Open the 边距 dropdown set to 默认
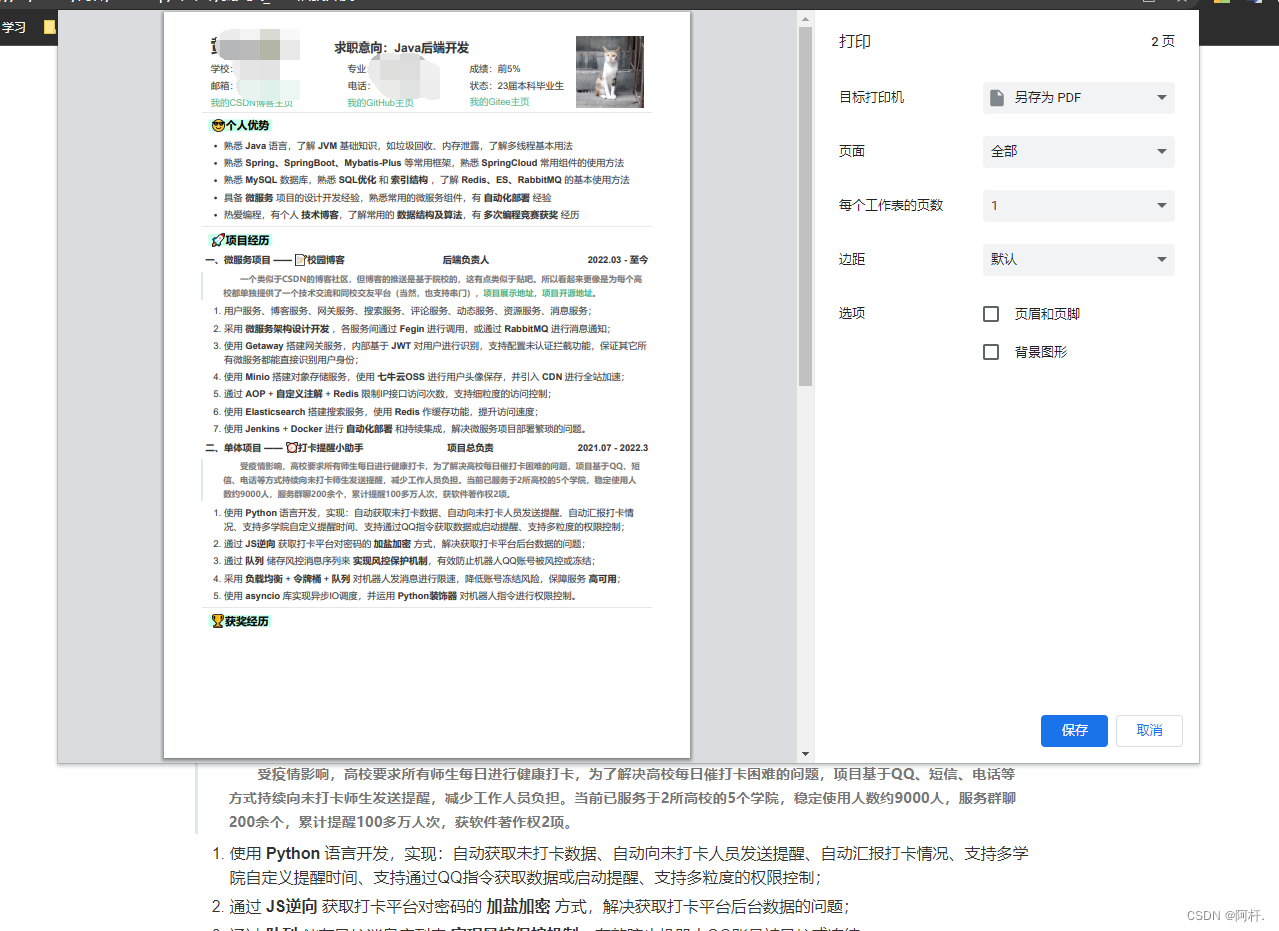 point(1078,259)
